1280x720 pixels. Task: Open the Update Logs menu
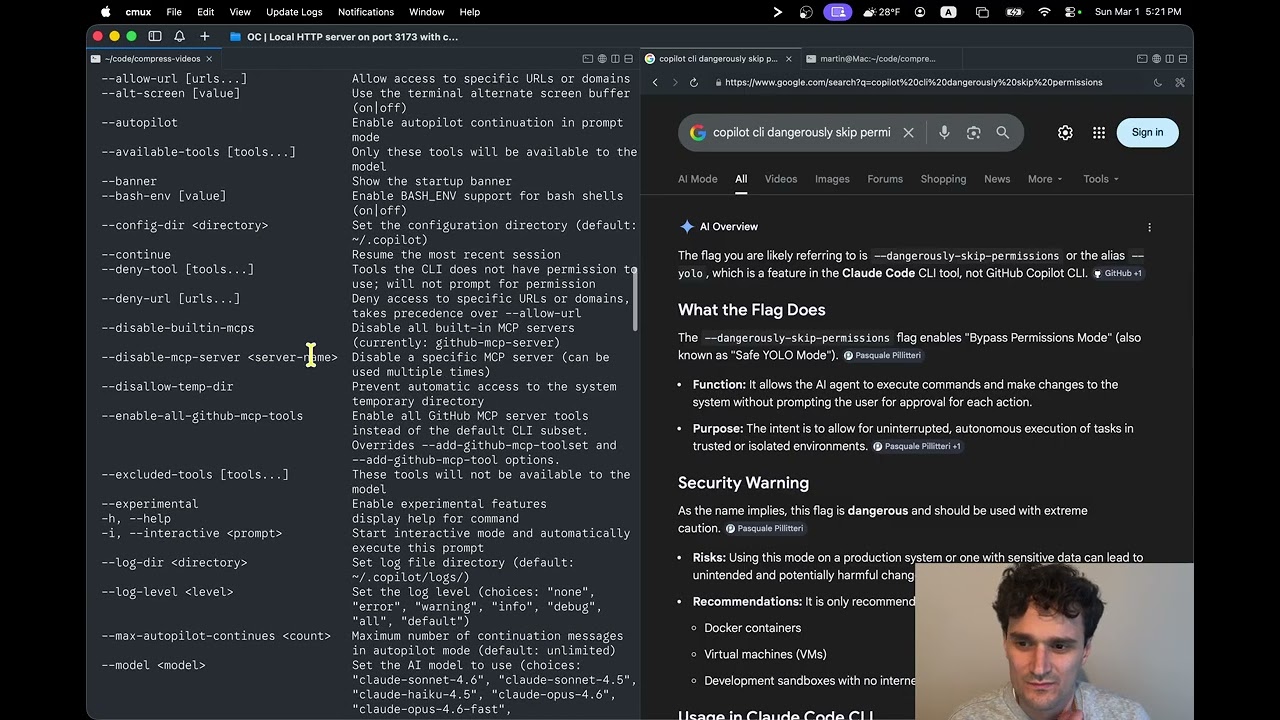[x=294, y=12]
